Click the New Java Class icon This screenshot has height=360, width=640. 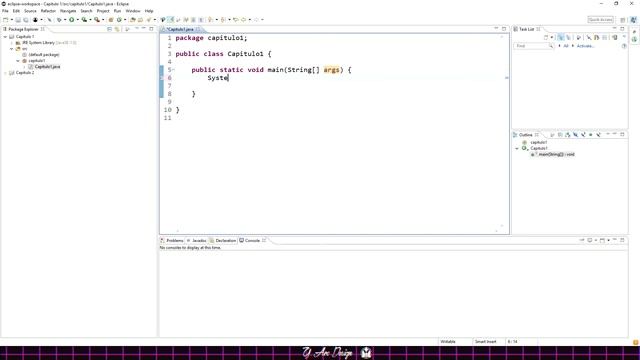[119, 20]
